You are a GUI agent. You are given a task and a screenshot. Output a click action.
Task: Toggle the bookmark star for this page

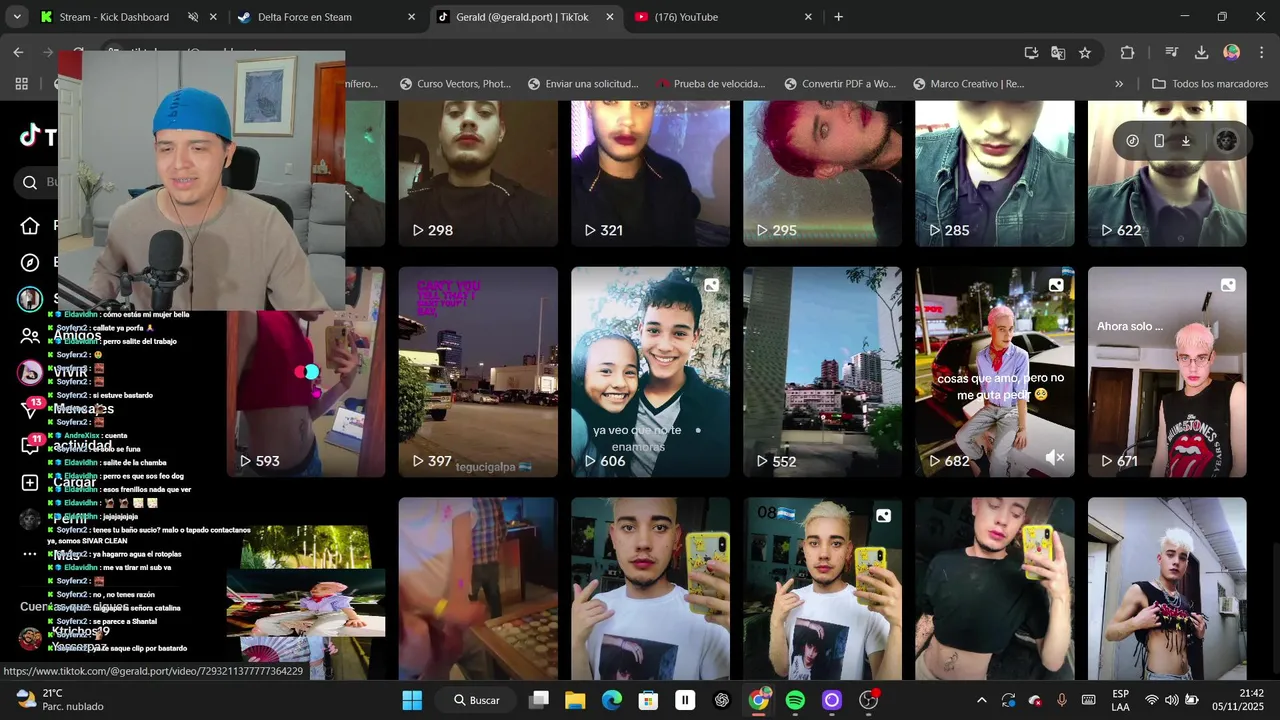coord(1084,52)
